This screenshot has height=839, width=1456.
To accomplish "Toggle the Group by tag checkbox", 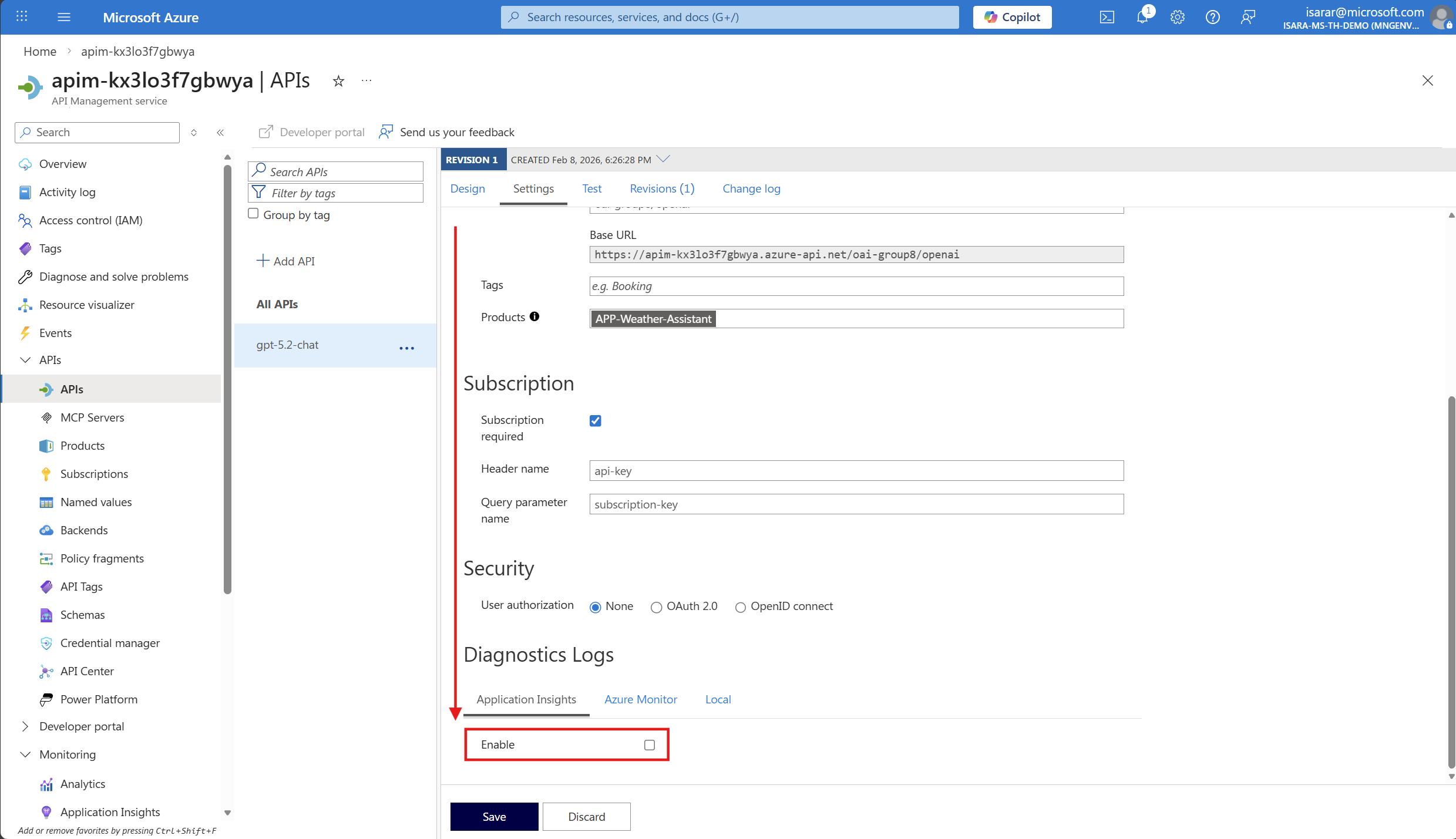I will pyautogui.click(x=253, y=214).
